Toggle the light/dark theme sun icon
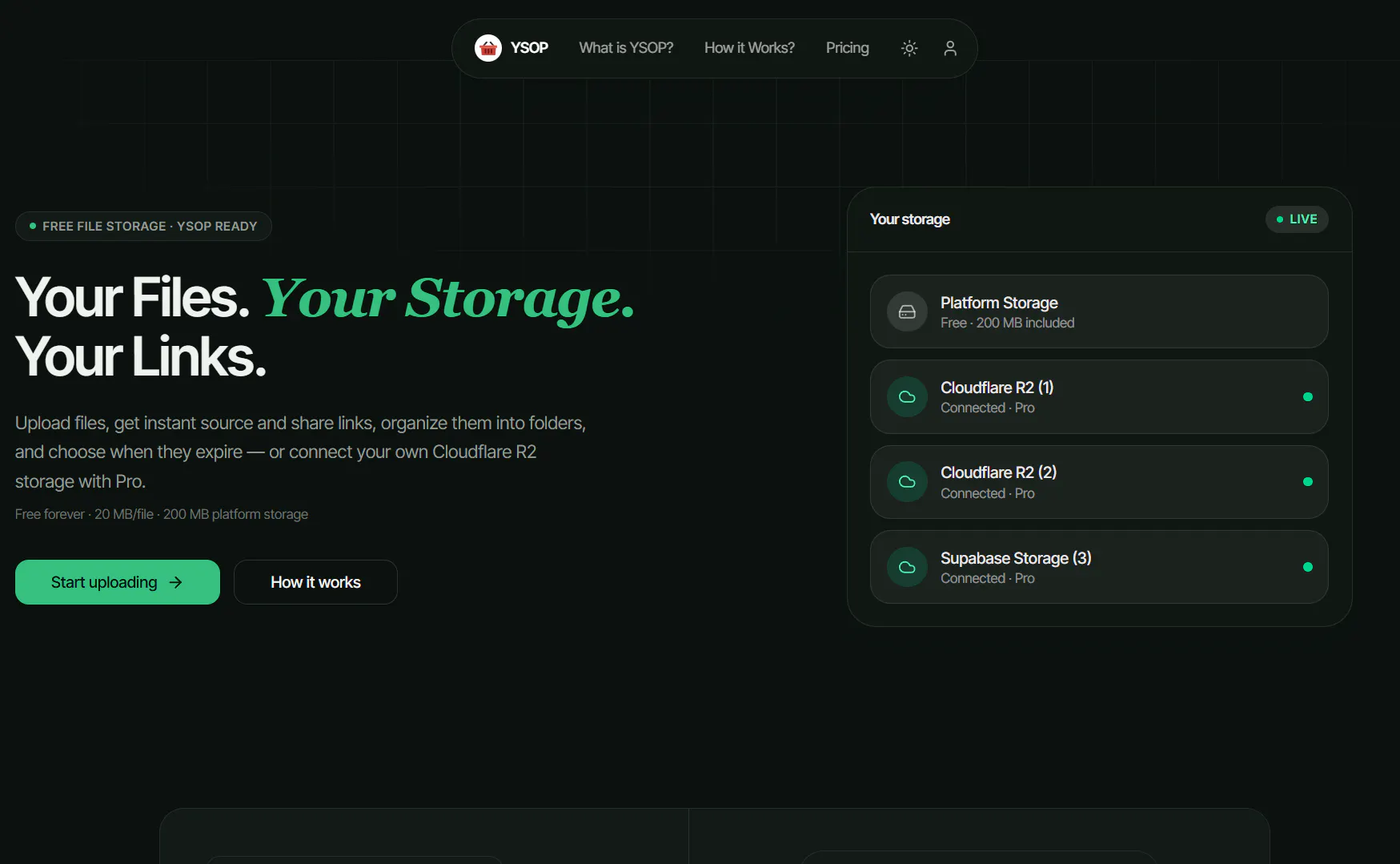 (909, 48)
